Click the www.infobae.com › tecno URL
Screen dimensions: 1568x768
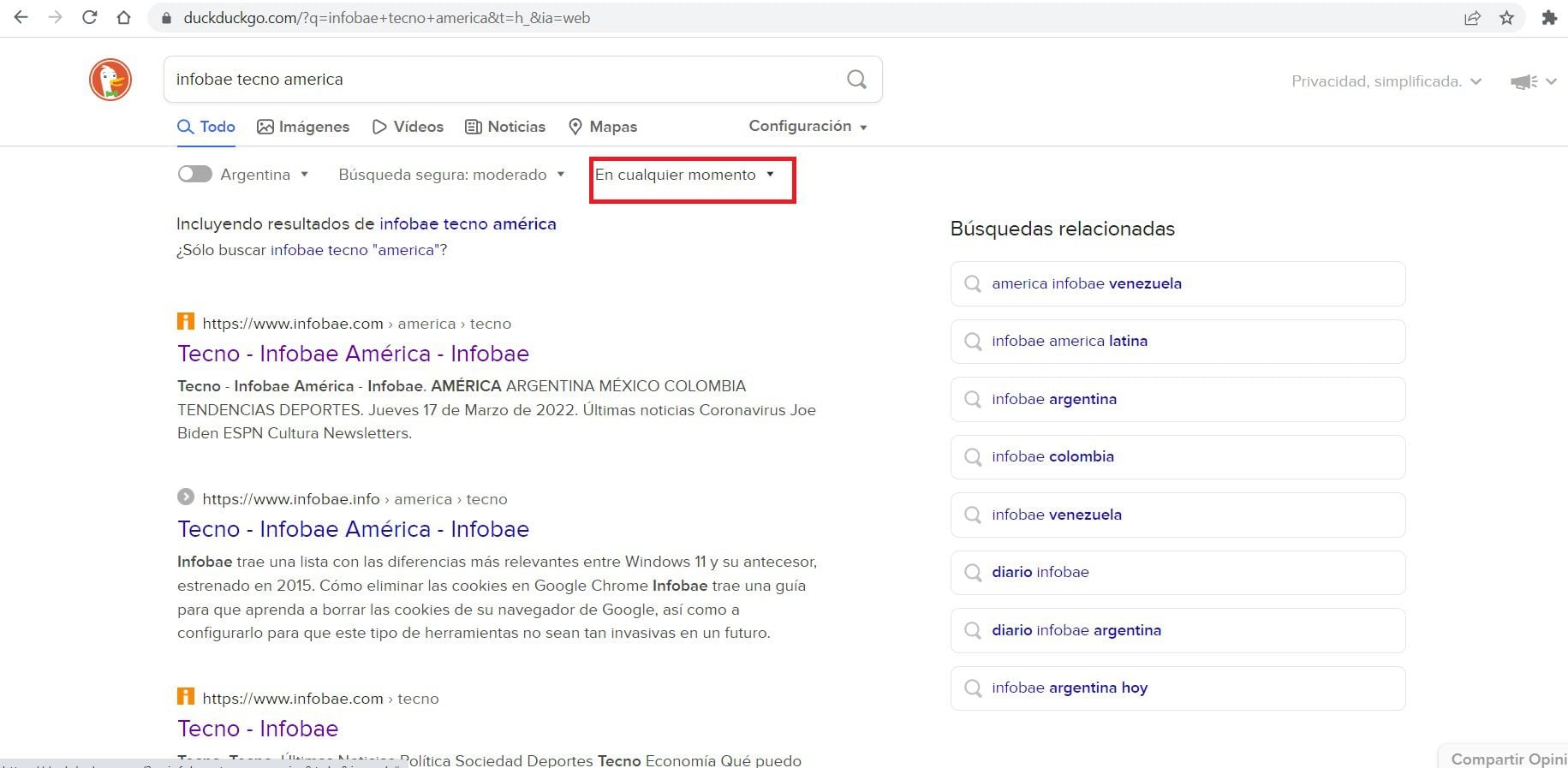point(320,699)
